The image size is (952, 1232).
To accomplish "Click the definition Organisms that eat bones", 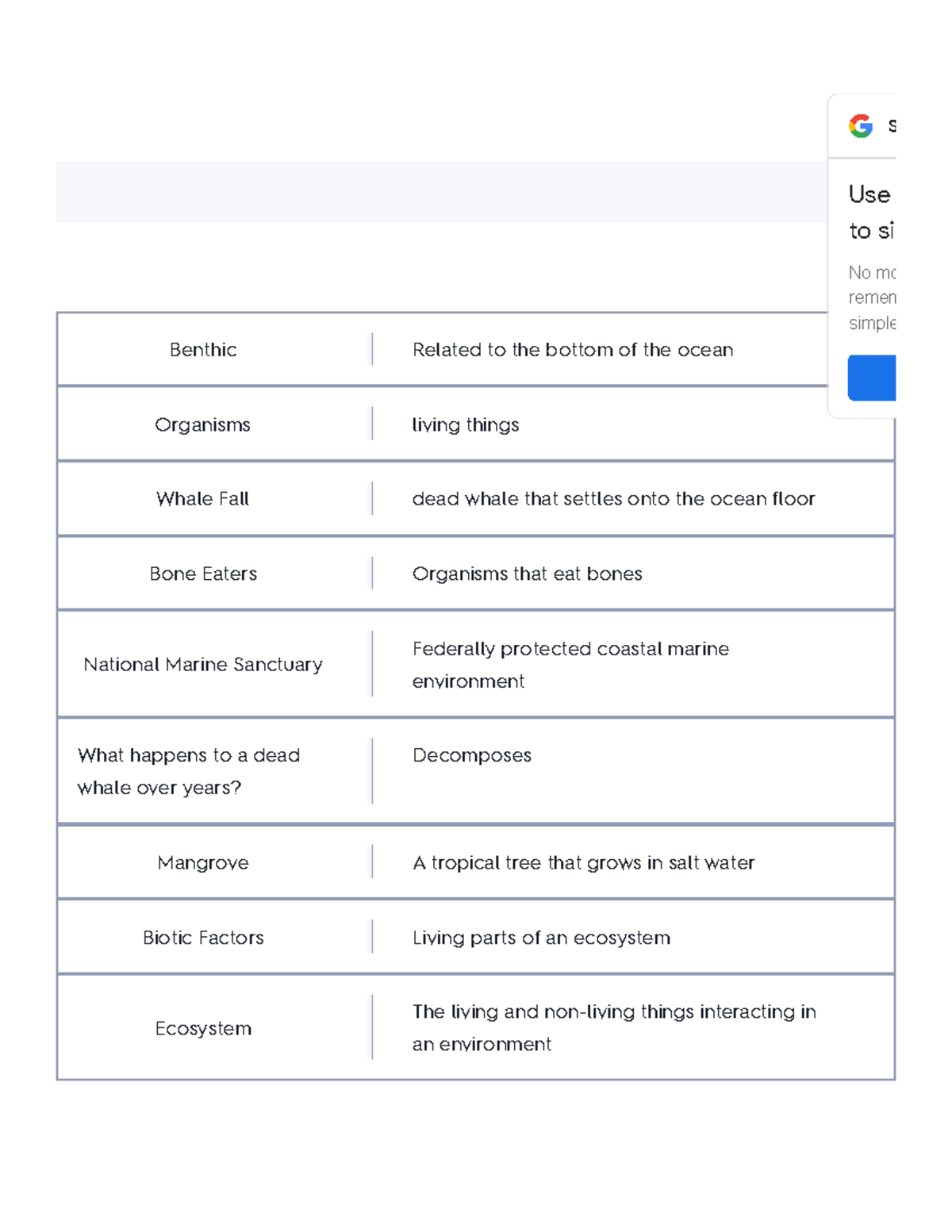I will pyautogui.click(x=527, y=573).
